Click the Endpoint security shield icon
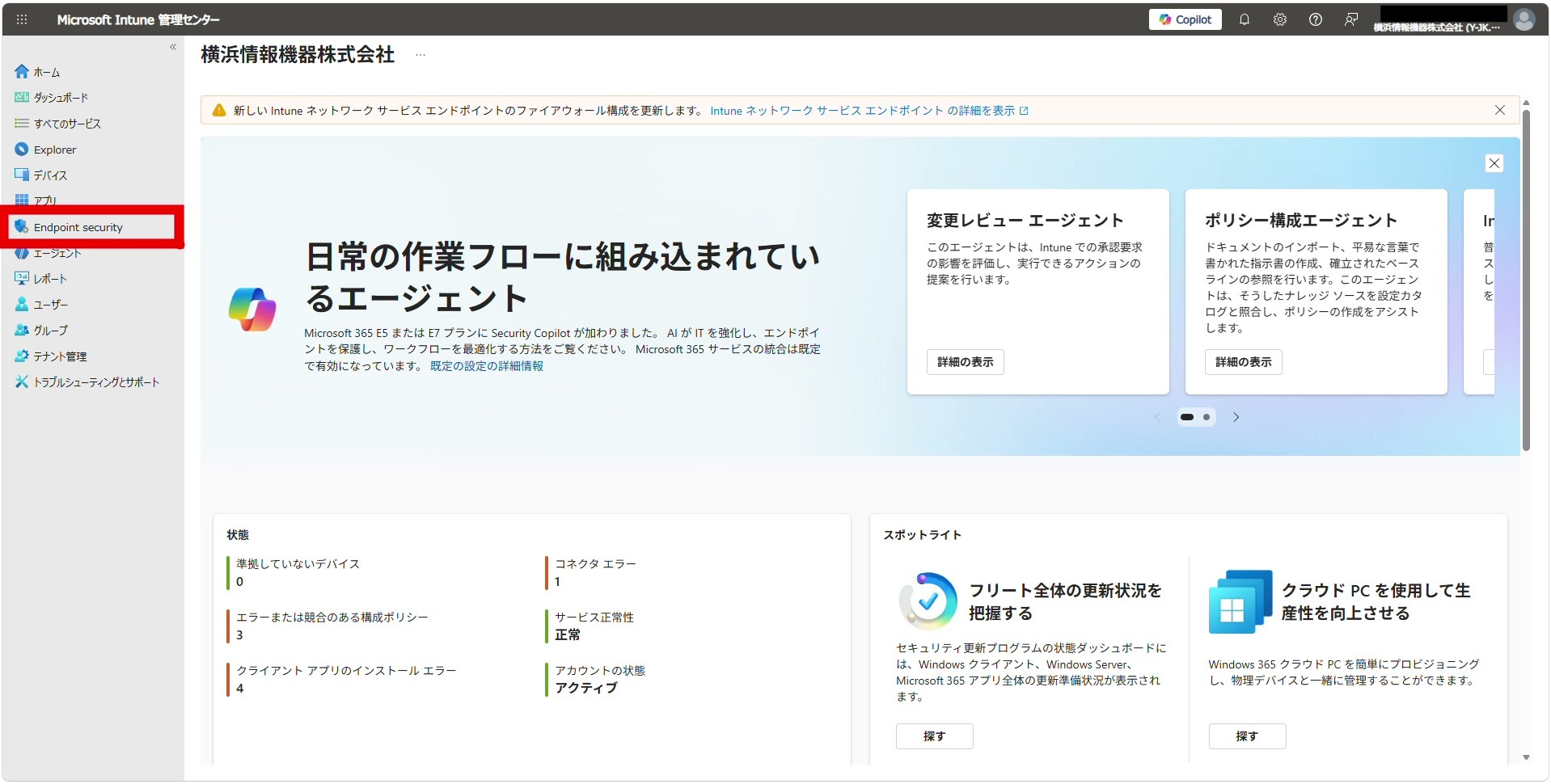The image size is (1551, 784). click(x=22, y=226)
